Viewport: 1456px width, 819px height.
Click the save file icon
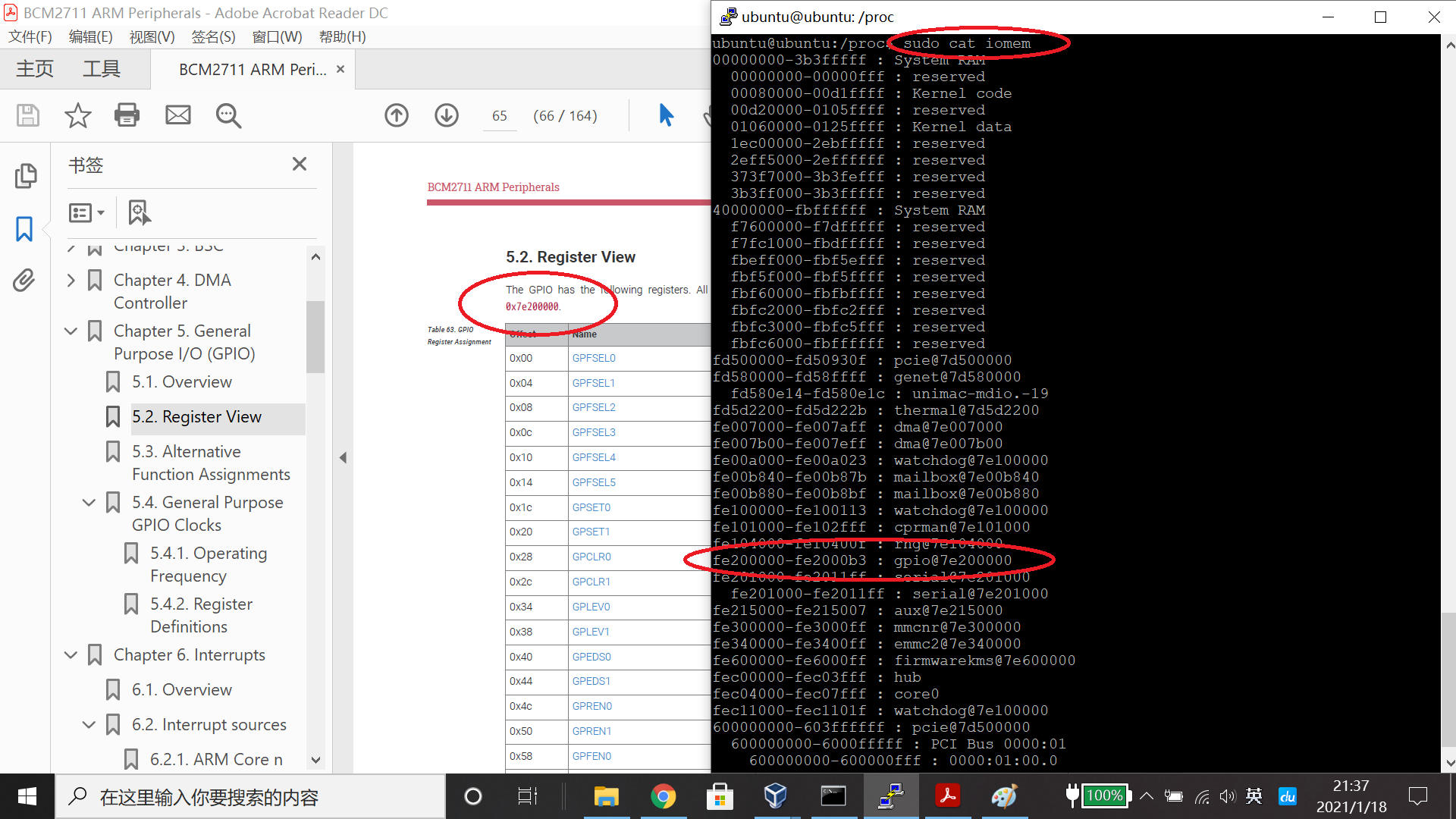(x=28, y=115)
